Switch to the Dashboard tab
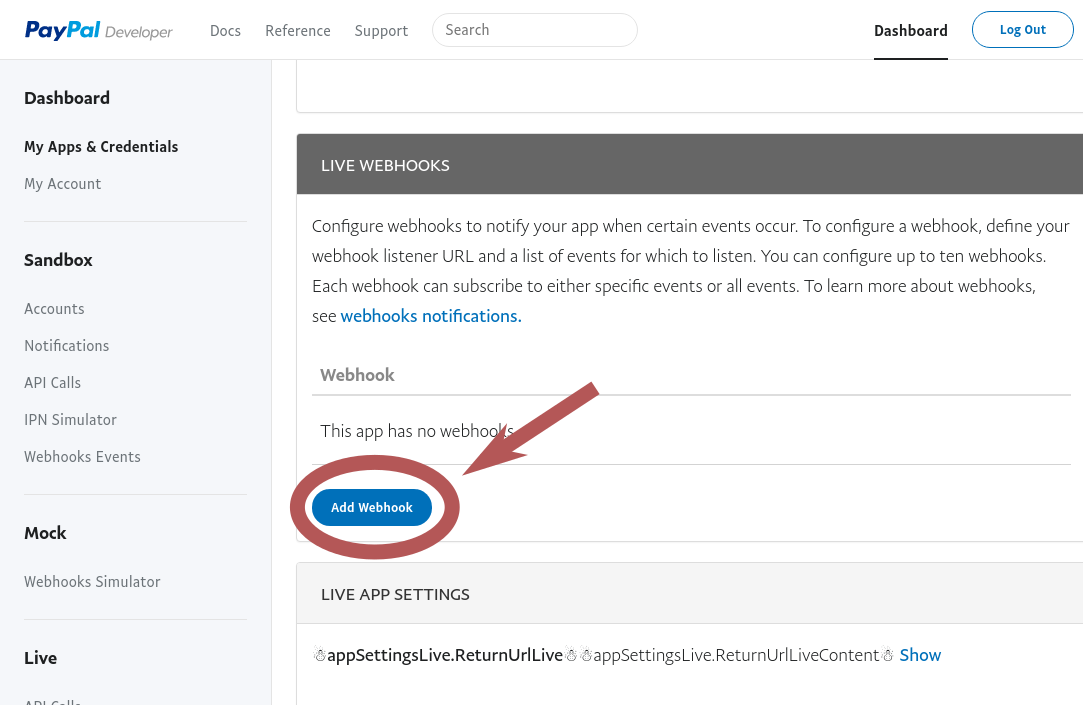The height and width of the screenshot is (705, 1083). click(910, 31)
